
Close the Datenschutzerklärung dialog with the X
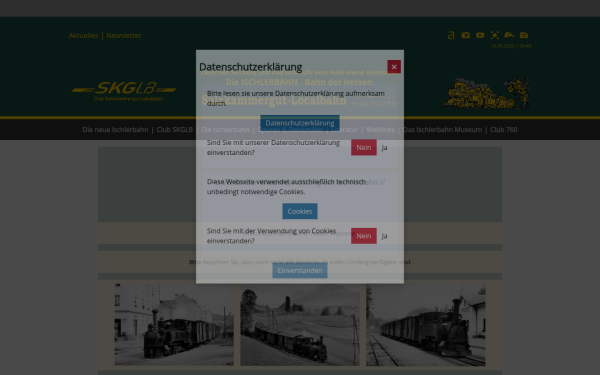[394, 67]
